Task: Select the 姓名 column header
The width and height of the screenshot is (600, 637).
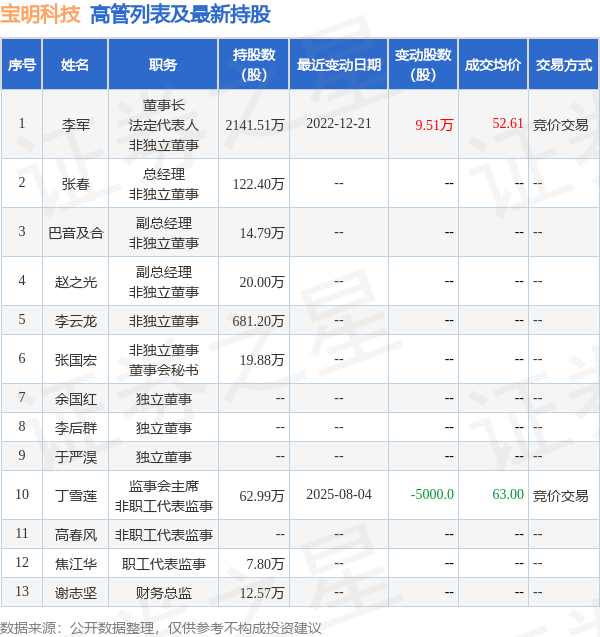Action: click(75, 64)
